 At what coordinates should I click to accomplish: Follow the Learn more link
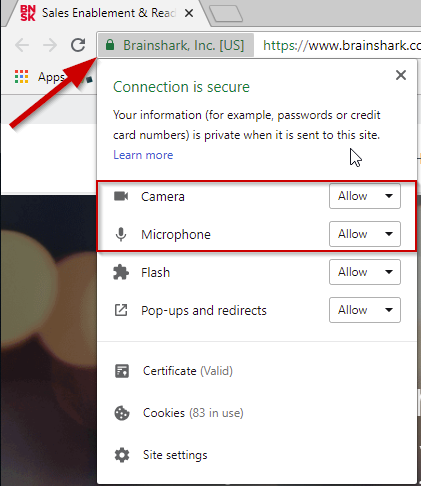tap(143, 155)
